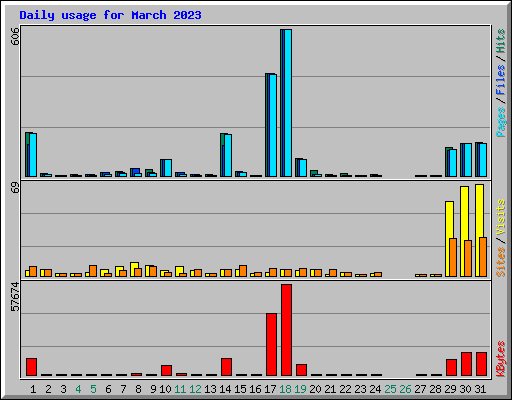
Task: Click the Files legend label
Action: [x=501, y=79]
